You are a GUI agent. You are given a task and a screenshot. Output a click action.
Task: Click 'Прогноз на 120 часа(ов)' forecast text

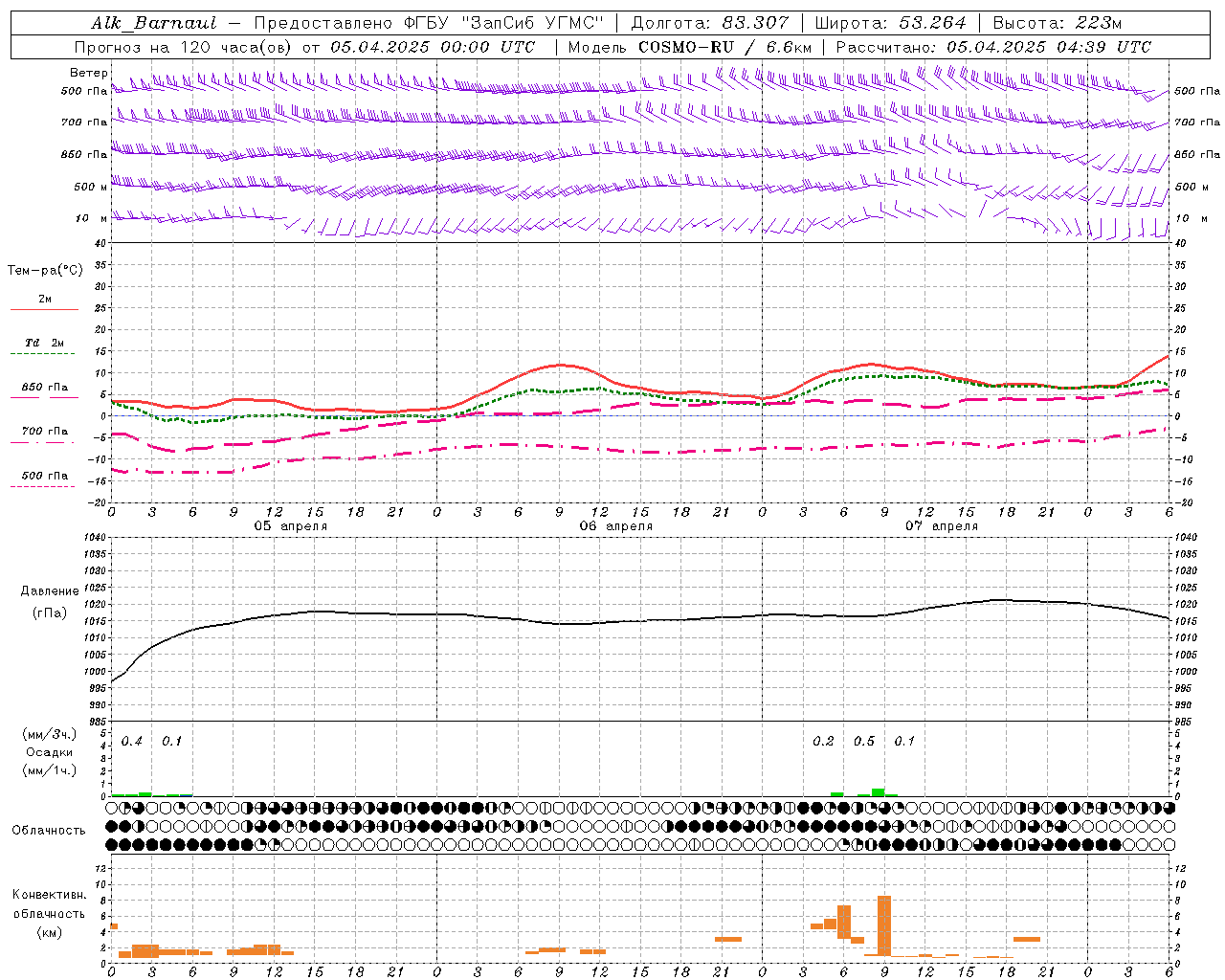184,47
